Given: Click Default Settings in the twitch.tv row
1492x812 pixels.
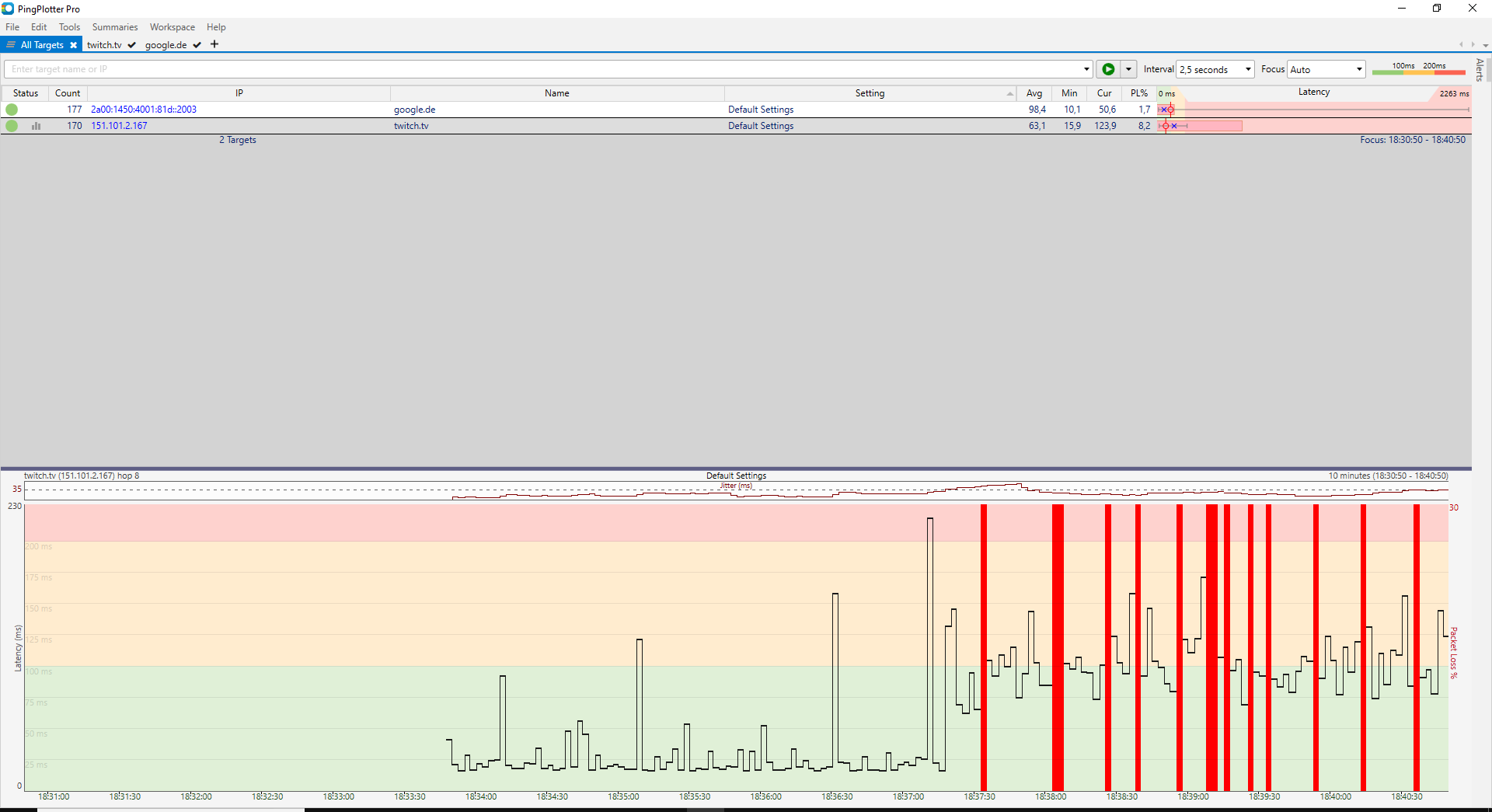Looking at the screenshot, I should point(761,126).
